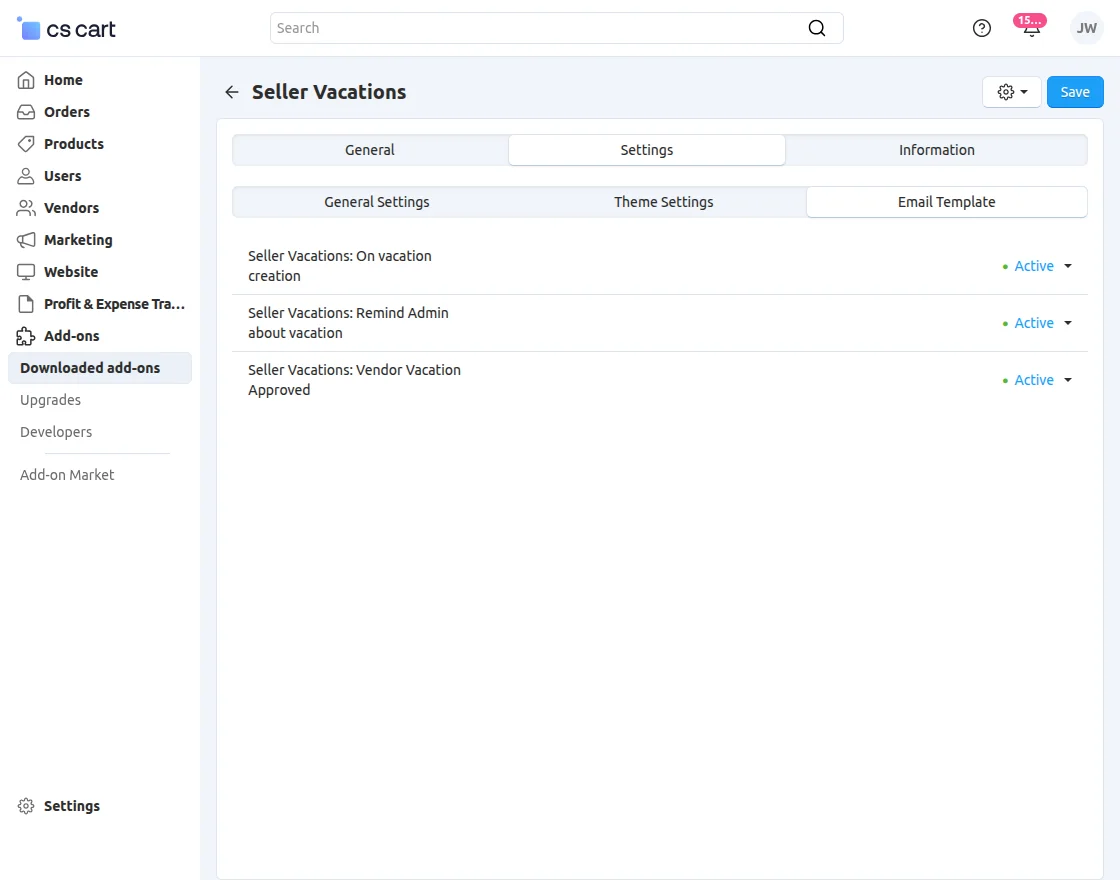Open the gear settings dropdown near Save
This screenshot has width=1120, height=880.
pyautogui.click(x=1011, y=91)
